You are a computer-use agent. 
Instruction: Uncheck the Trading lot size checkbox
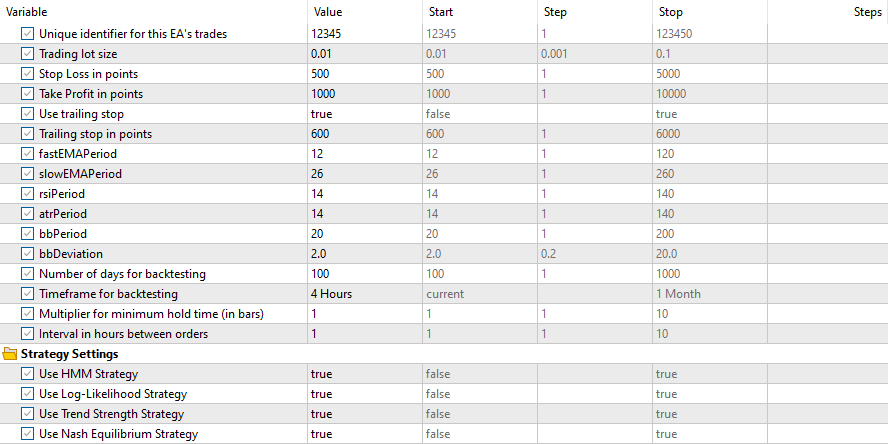[27, 54]
